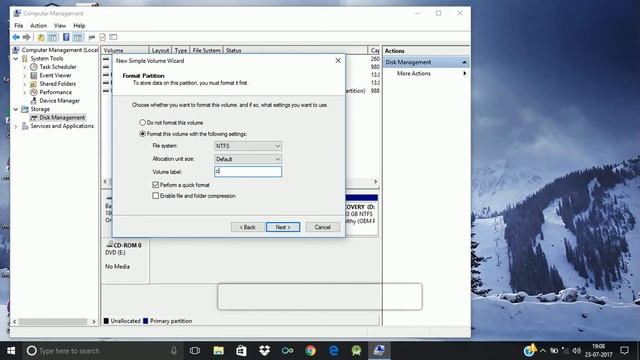Expand Services and Applications node
This screenshot has width=640, height=360.
(16, 127)
